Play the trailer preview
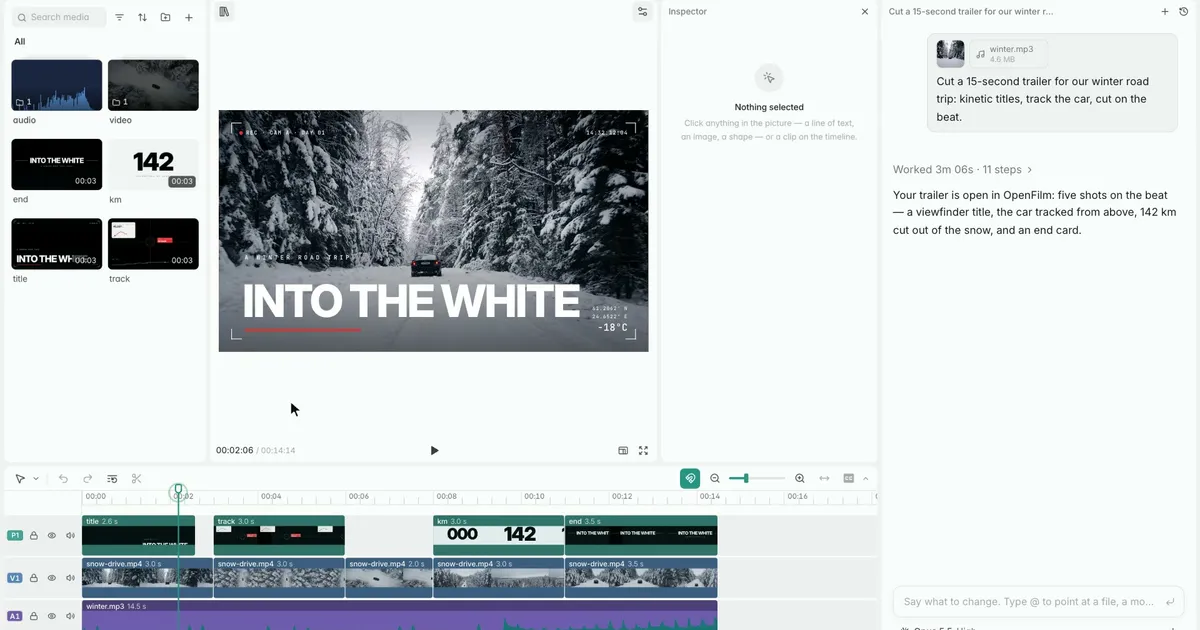The image size is (1200, 630). point(434,451)
